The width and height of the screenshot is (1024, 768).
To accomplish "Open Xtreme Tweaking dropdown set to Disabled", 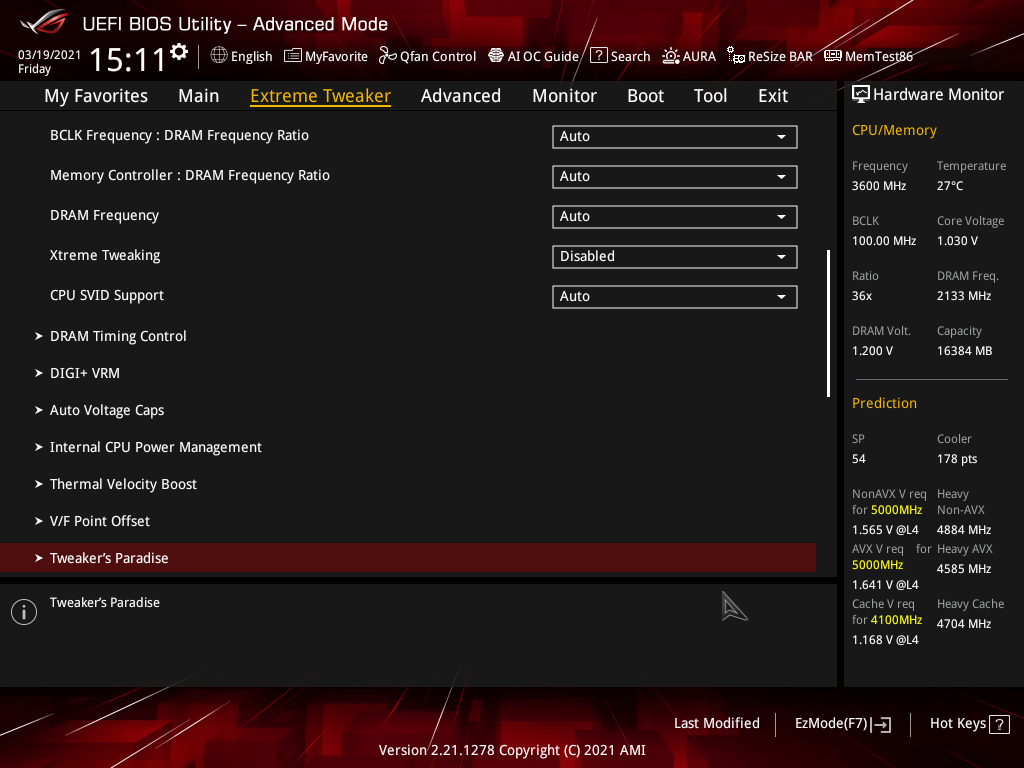I will click(675, 257).
